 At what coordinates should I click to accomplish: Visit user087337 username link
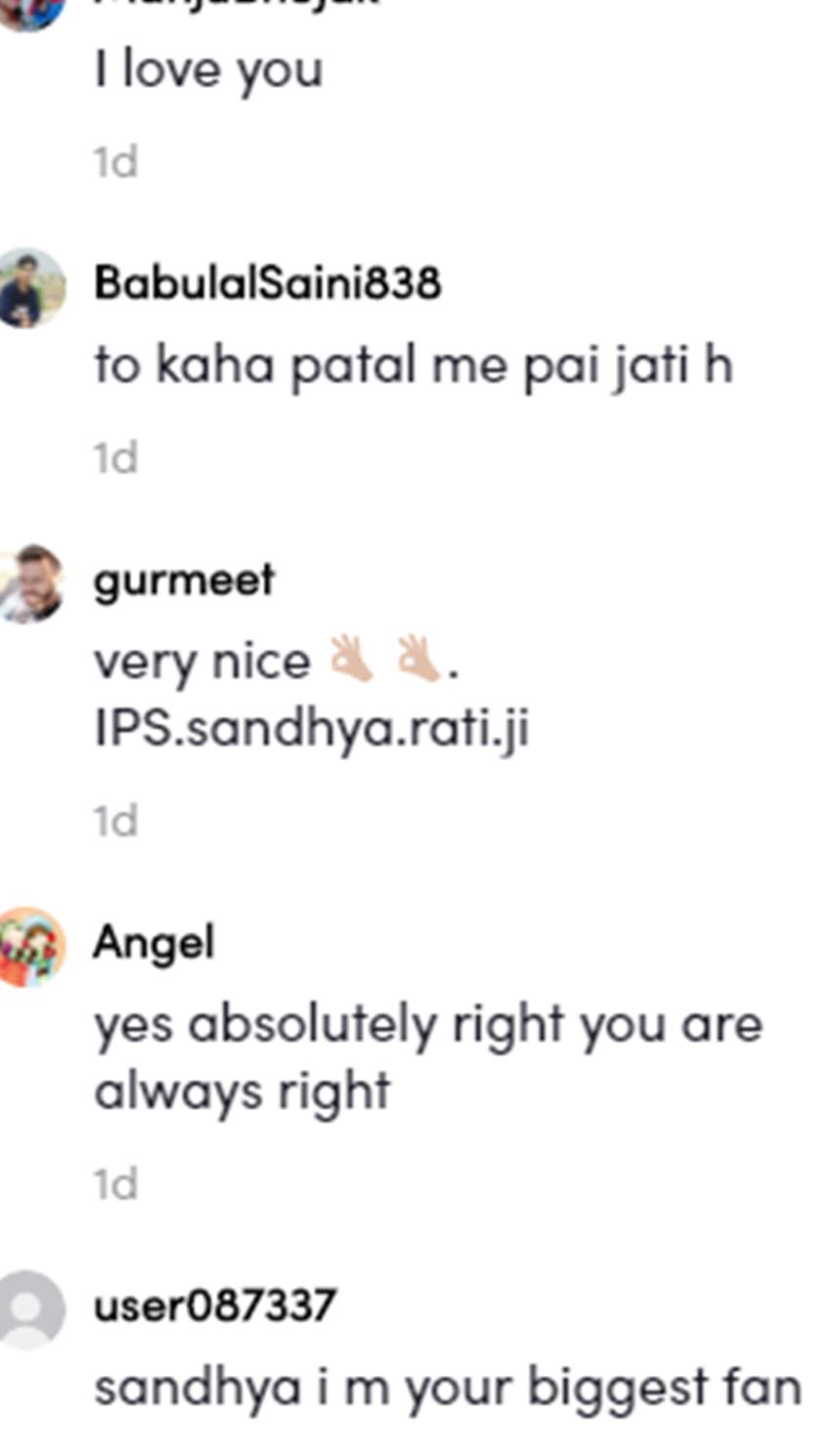click(215, 1306)
